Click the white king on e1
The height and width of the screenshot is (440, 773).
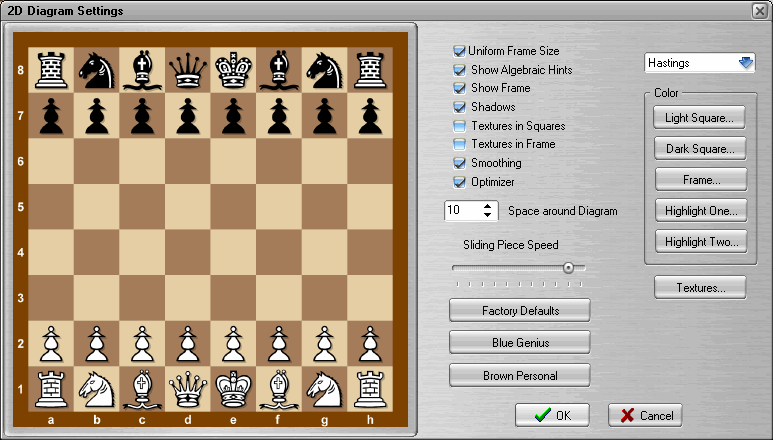(x=232, y=387)
